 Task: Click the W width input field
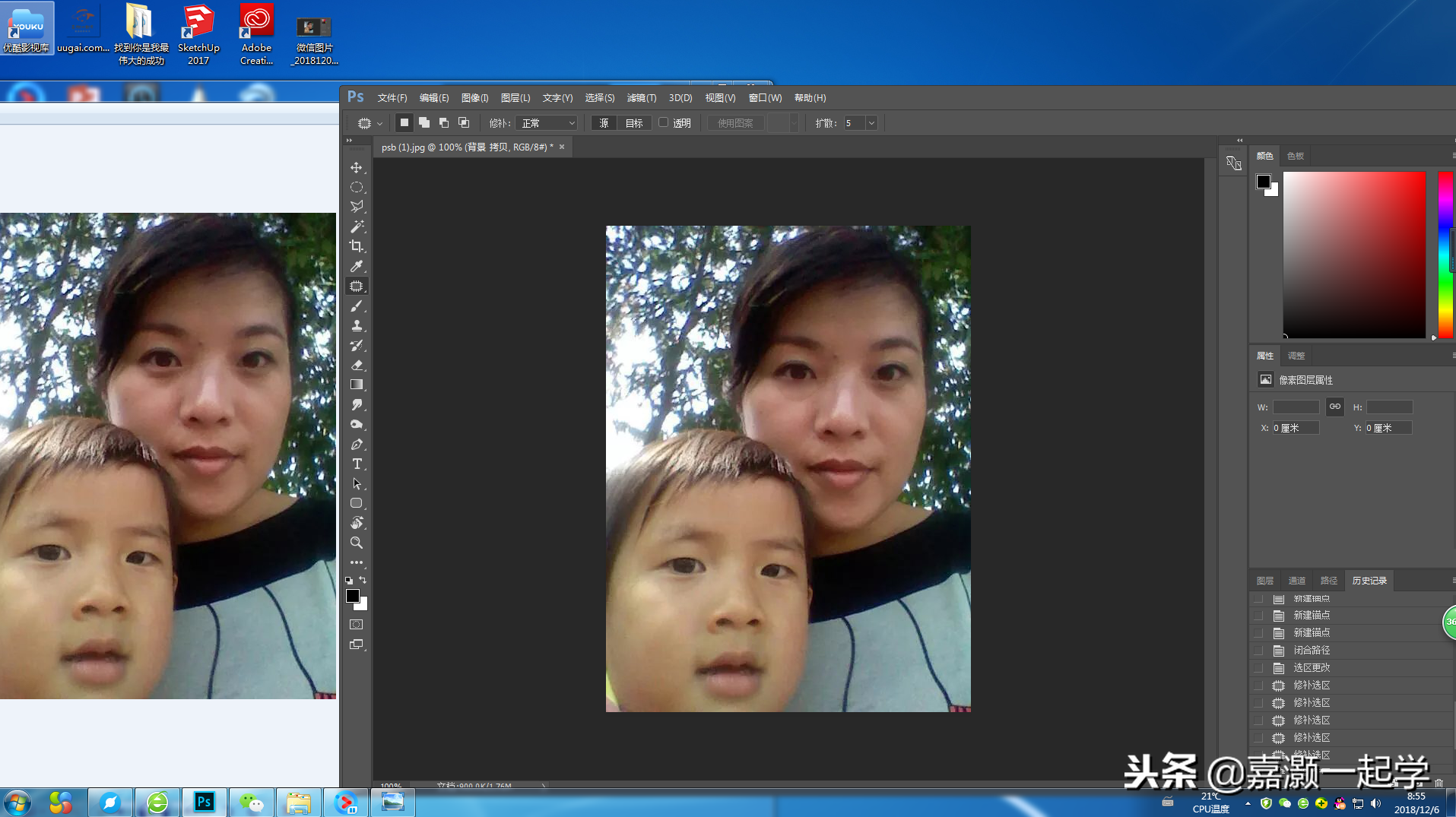click(x=1296, y=407)
